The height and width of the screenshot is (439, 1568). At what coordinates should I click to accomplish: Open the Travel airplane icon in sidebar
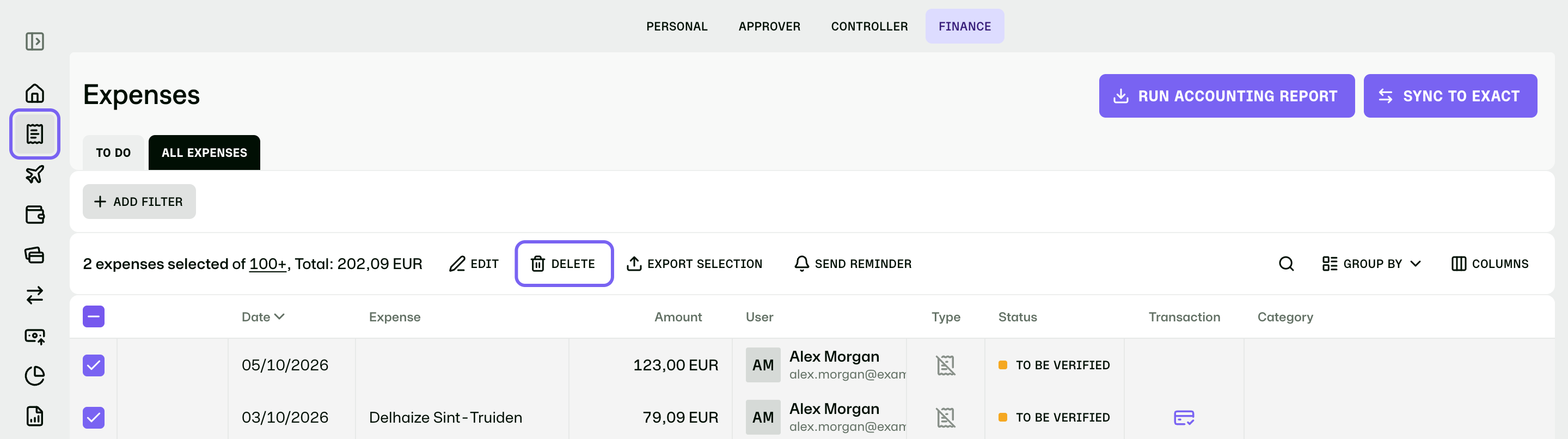[35, 175]
